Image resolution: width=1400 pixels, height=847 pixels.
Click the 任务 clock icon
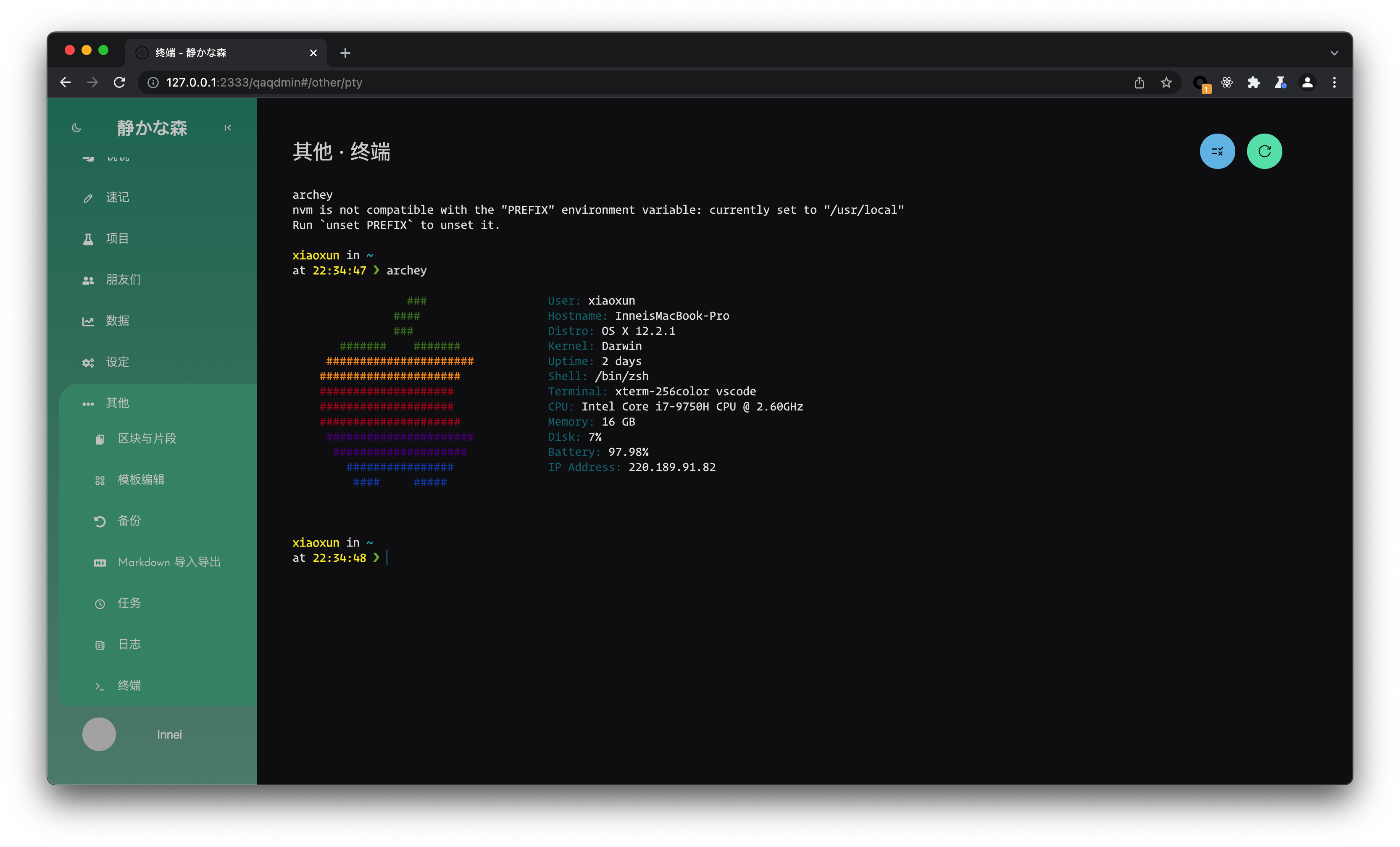pyautogui.click(x=100, y=604)
